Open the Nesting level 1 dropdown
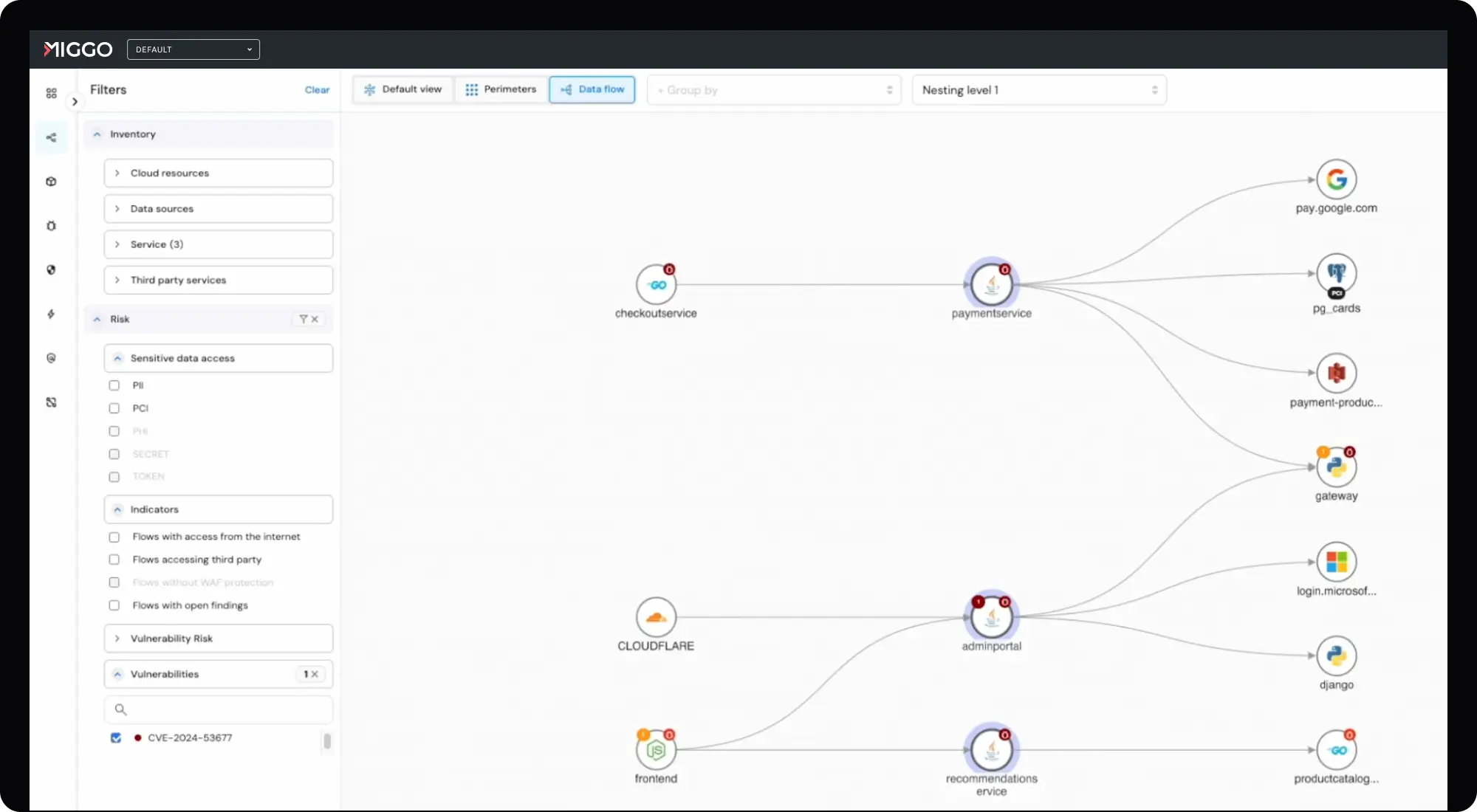This screenshot has width=1477, height=812. pyautogui.click(x=1038, y=89)
